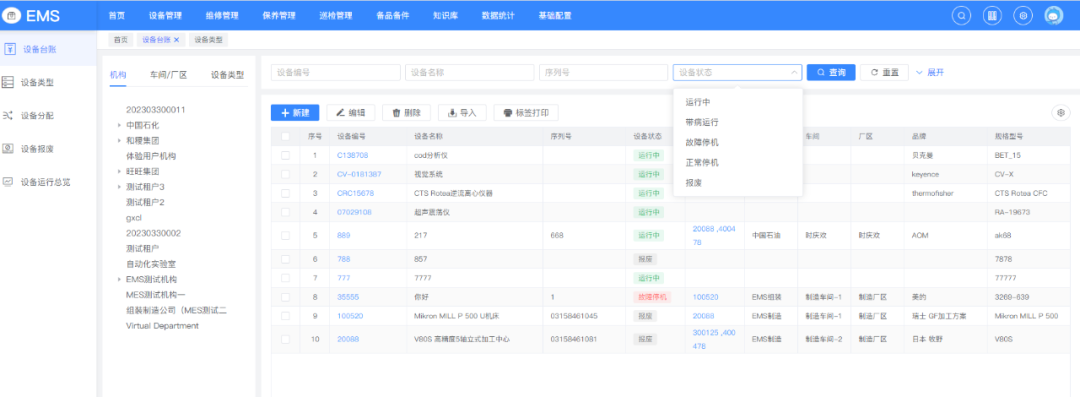This screenshot has width=1080, height=397.
Task: Open table column settings gear icon
Action: pos(1061,112)
